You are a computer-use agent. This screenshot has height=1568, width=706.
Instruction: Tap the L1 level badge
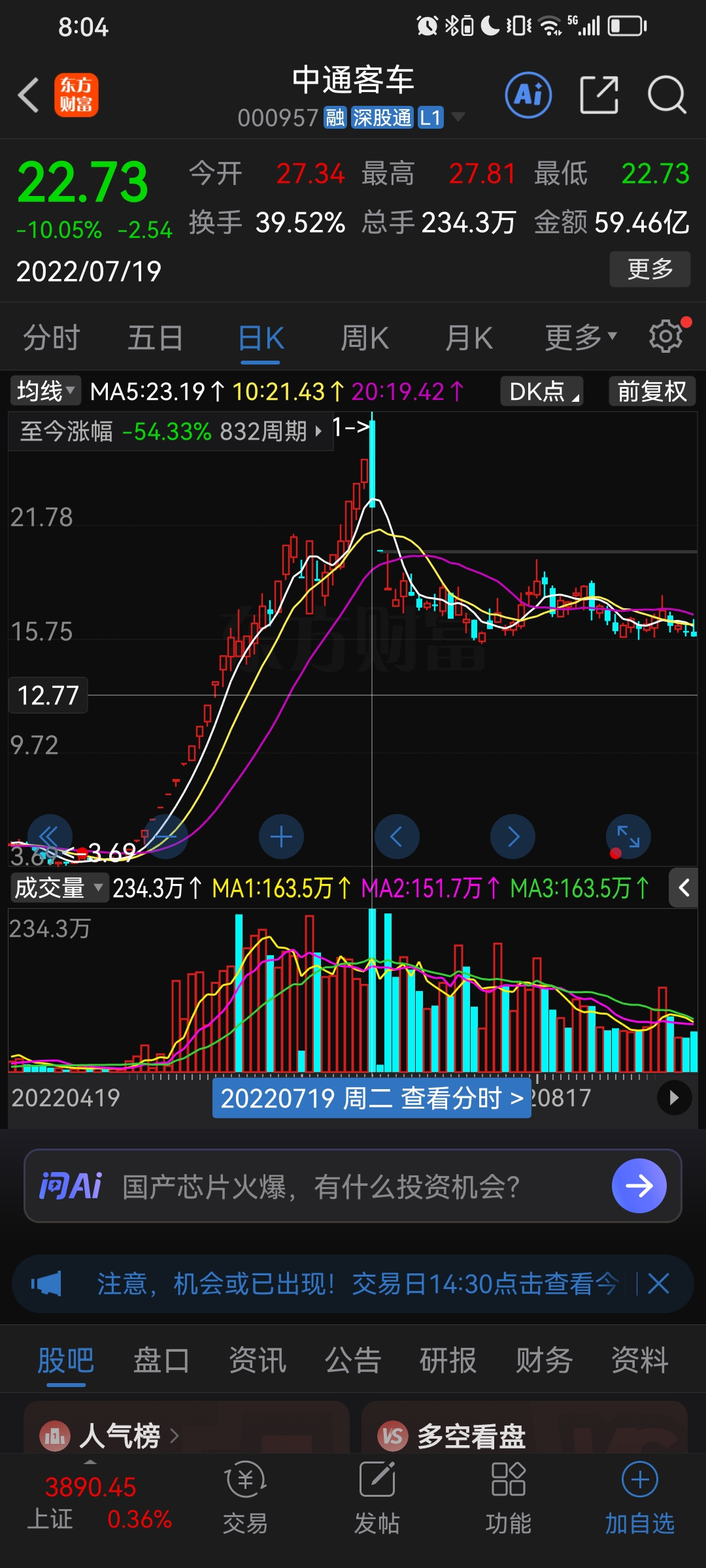pos(431,118)
